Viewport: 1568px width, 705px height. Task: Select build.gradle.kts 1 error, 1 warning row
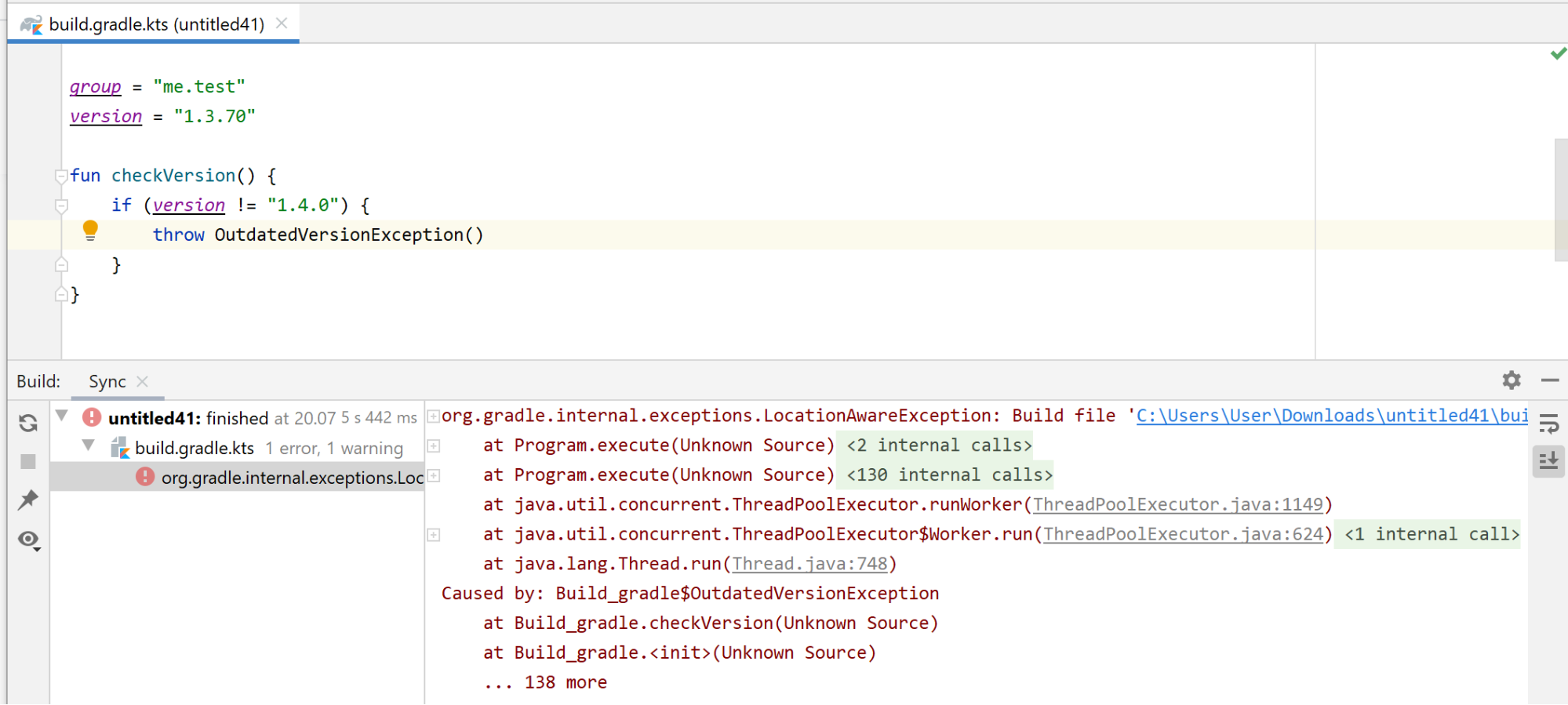238,448
